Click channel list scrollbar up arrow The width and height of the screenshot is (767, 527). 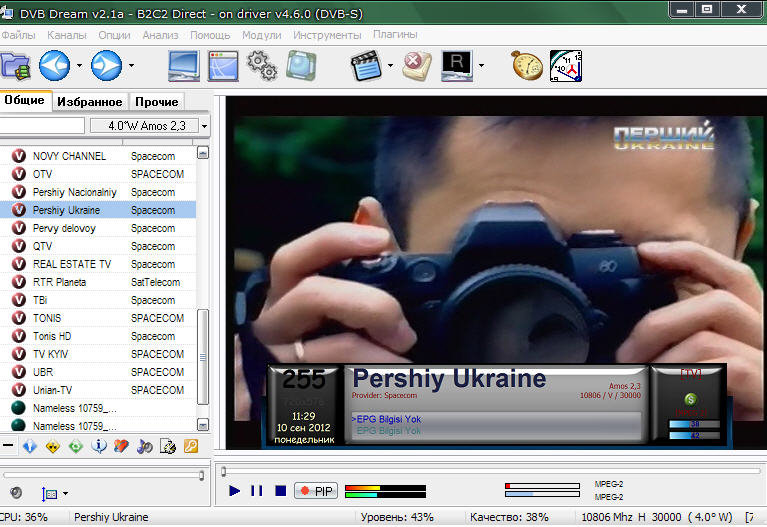click(203, 153)
